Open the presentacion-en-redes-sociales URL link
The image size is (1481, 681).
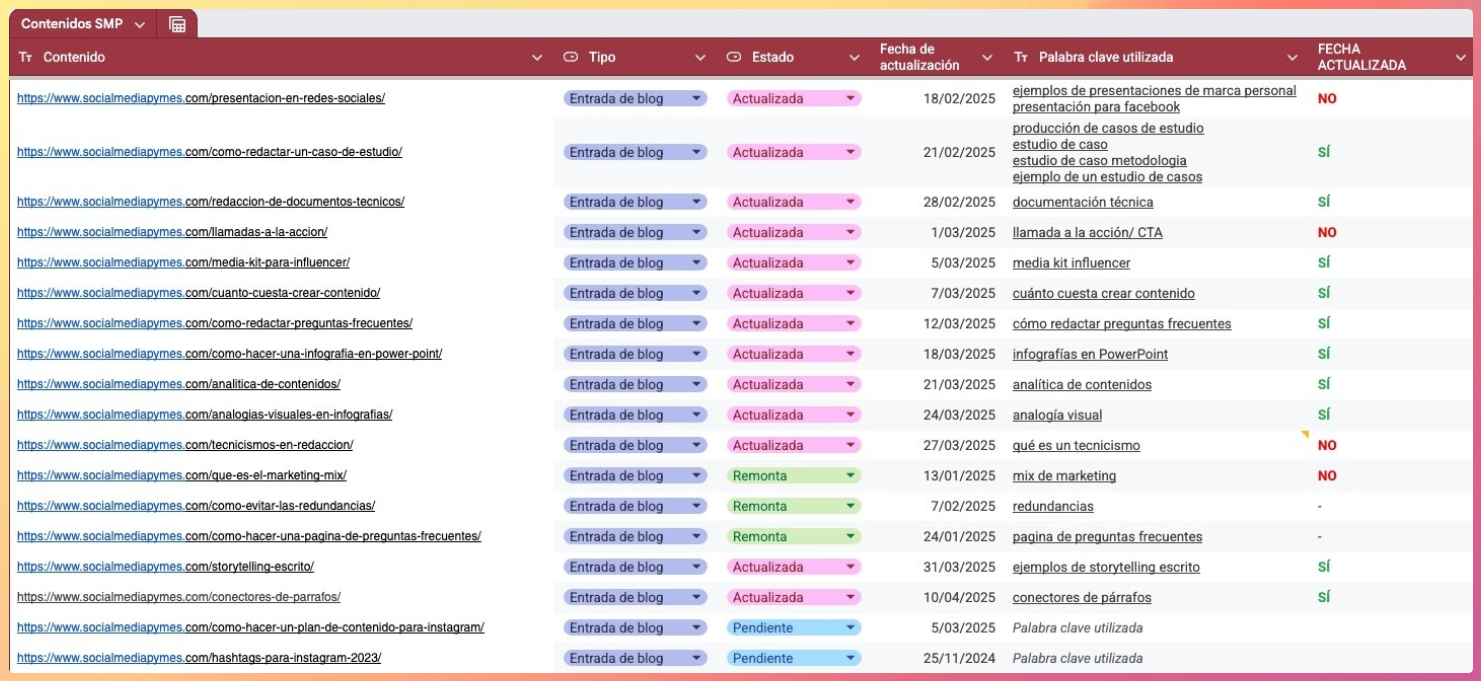[200, 98]
